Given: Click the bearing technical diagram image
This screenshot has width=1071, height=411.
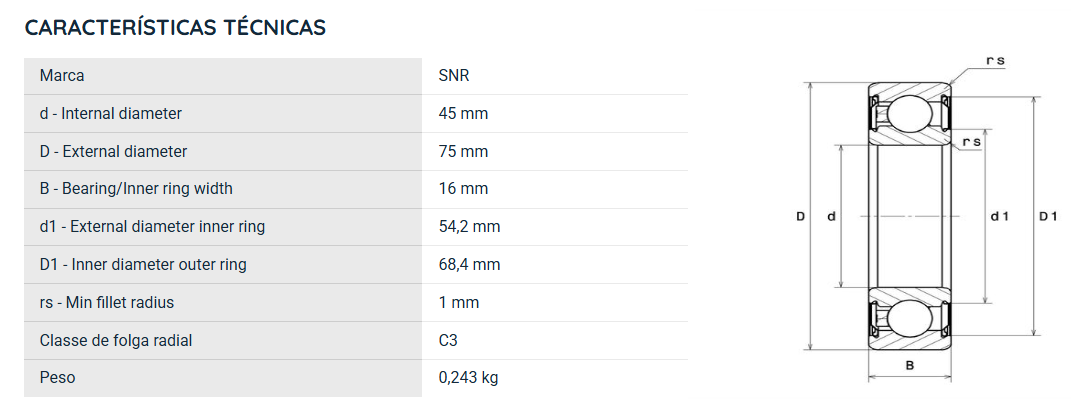Looking at the screenshot, I should [x=926, y=218].
